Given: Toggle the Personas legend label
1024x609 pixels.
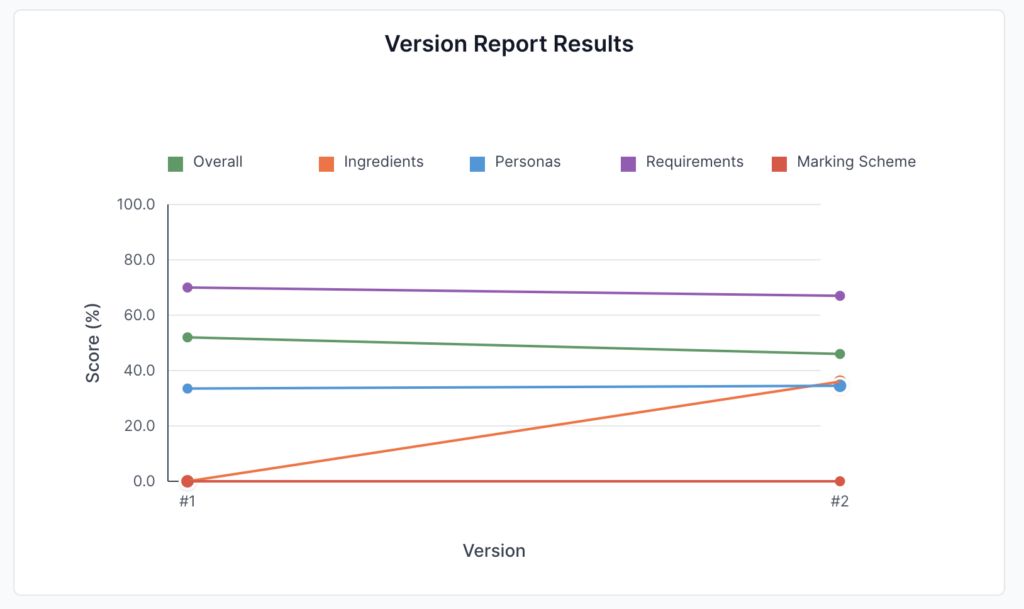Looking at the screenshot, I should 527,162.
